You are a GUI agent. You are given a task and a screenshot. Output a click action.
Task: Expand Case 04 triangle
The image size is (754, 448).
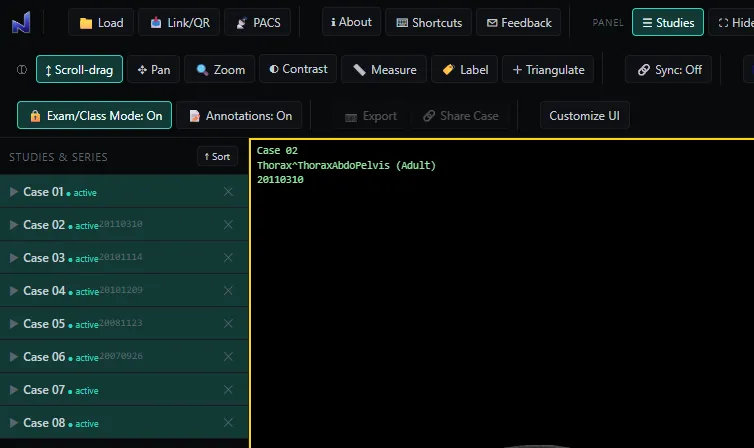[x=14, y=291]
